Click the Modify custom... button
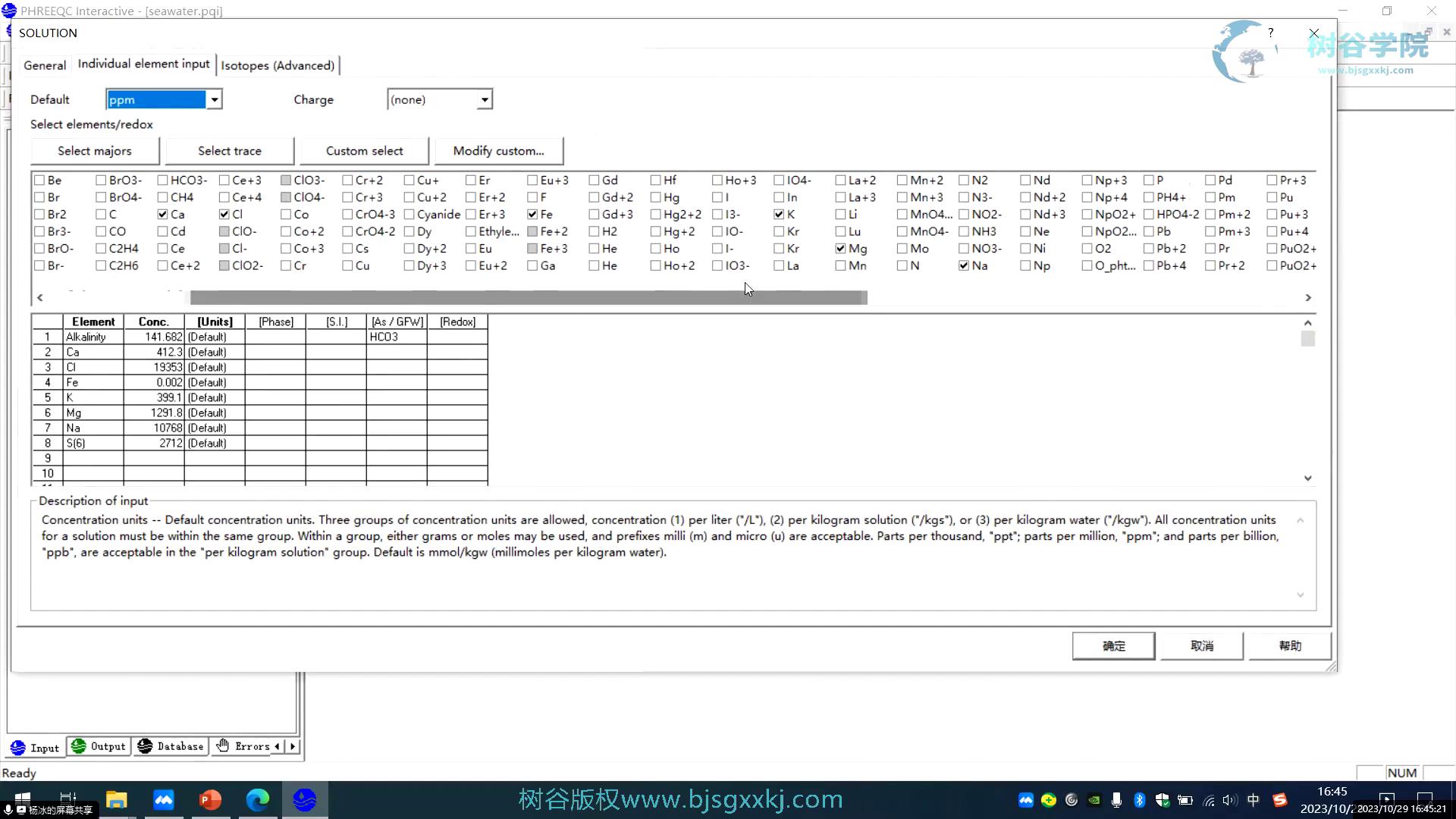Screen dimensions: 1456x819 pyautogui.click(x=498, y=151)
